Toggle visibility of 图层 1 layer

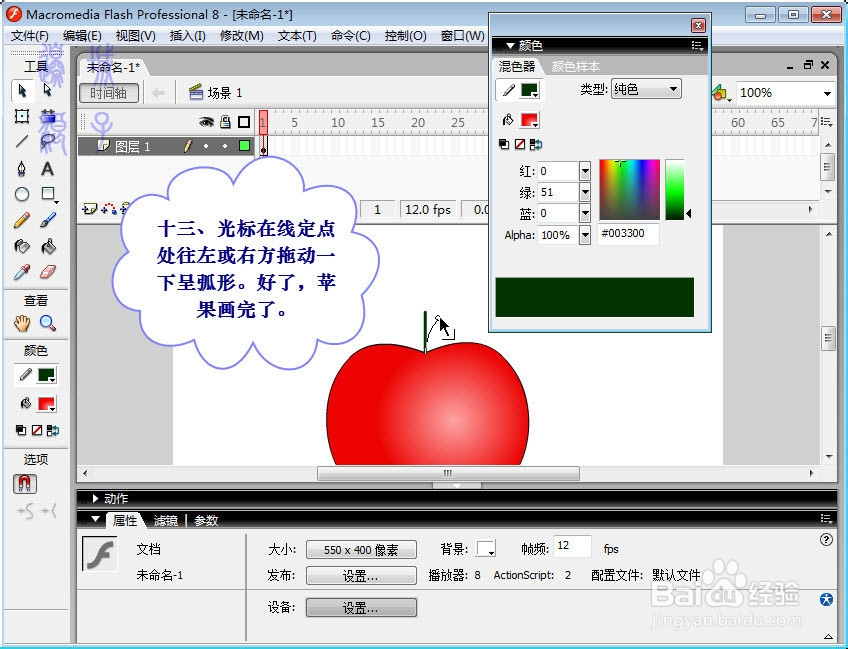click(206, 146)
